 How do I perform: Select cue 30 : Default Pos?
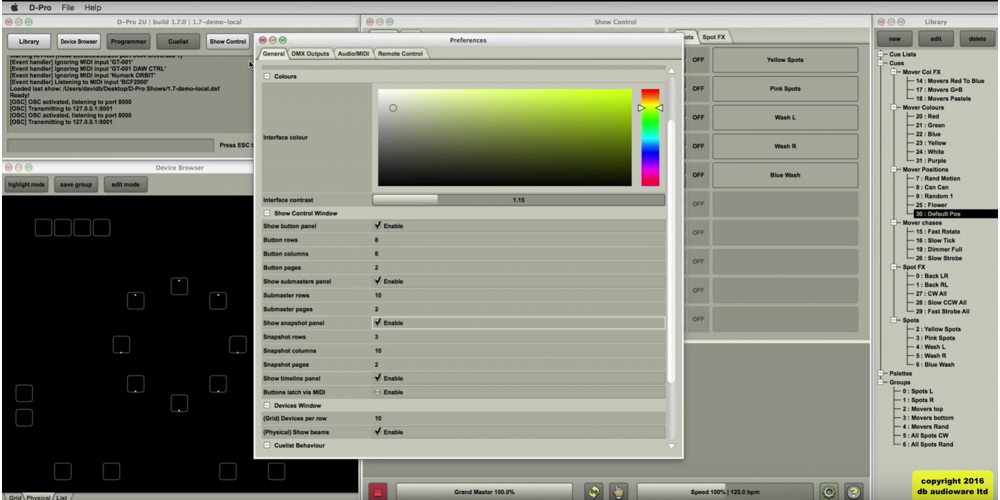(938, 214)
